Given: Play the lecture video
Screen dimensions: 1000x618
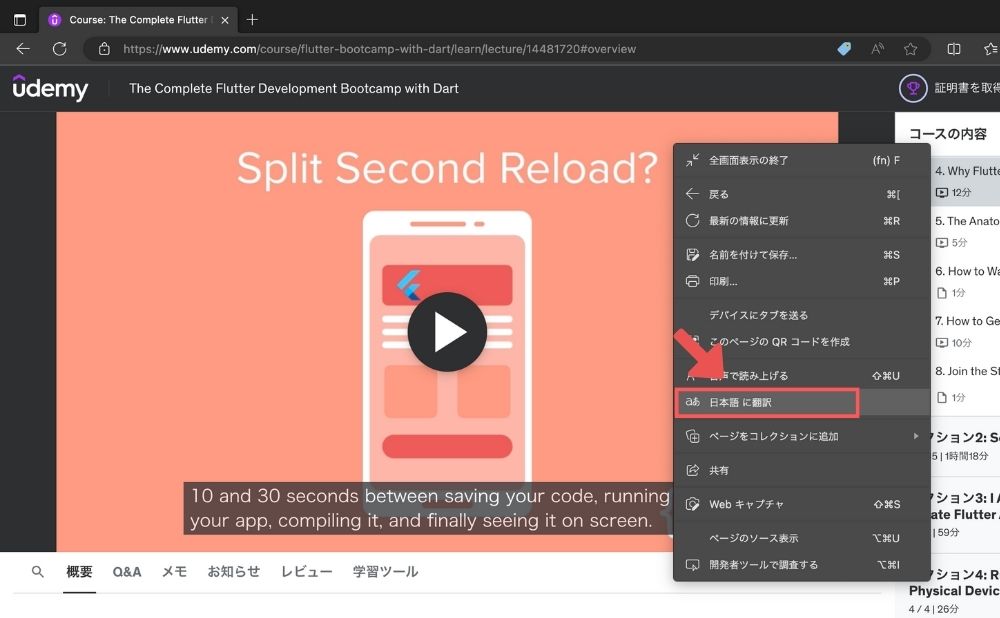Looking at the screenshot, I should pos(447,332).
